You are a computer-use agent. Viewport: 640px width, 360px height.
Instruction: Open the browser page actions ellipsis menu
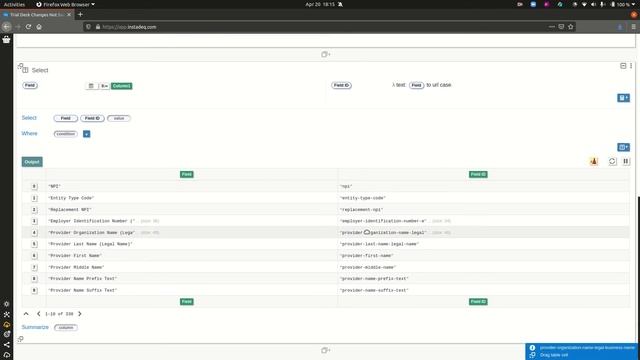click(x=552, y=27)
